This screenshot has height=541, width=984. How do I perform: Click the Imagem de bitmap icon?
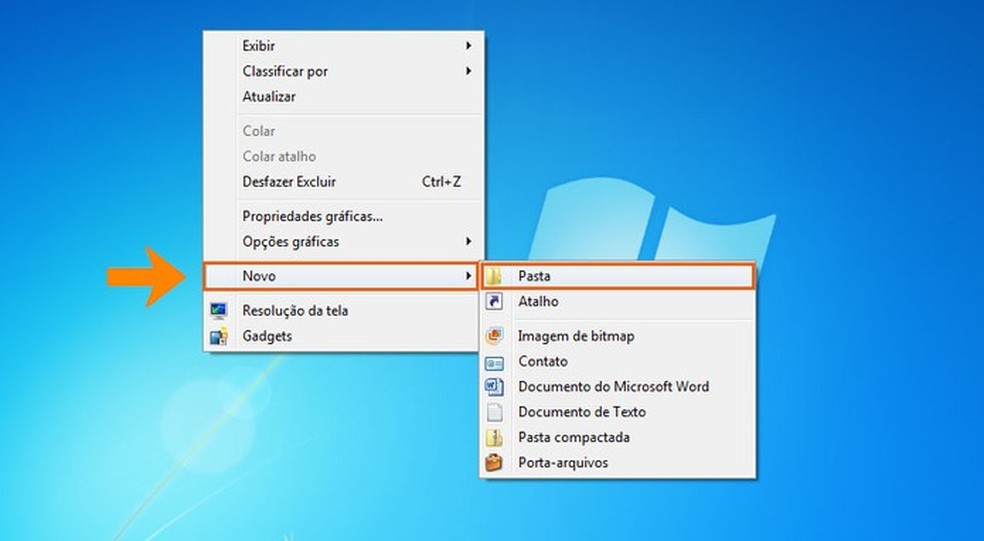coord(494,336)
